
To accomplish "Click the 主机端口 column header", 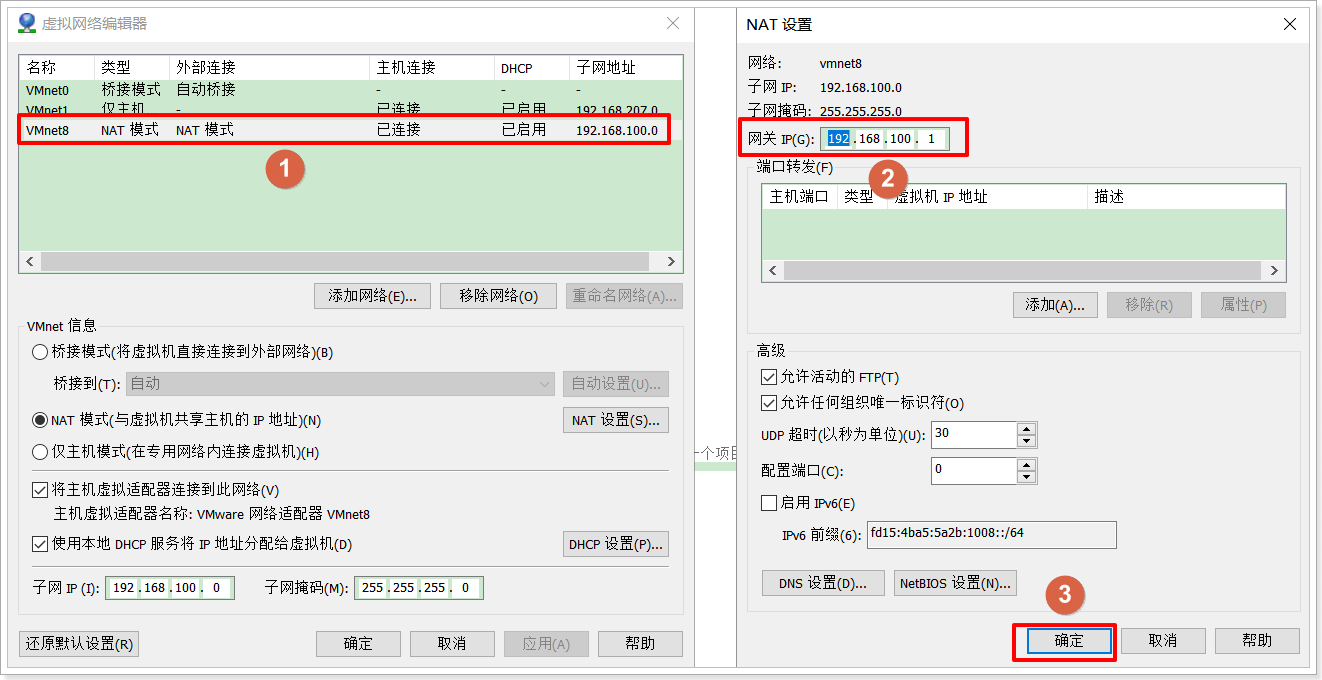I will 799,197.
